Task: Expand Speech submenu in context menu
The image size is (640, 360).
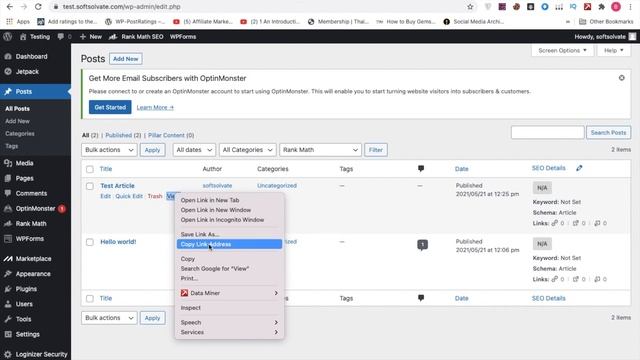Action: 229,322
